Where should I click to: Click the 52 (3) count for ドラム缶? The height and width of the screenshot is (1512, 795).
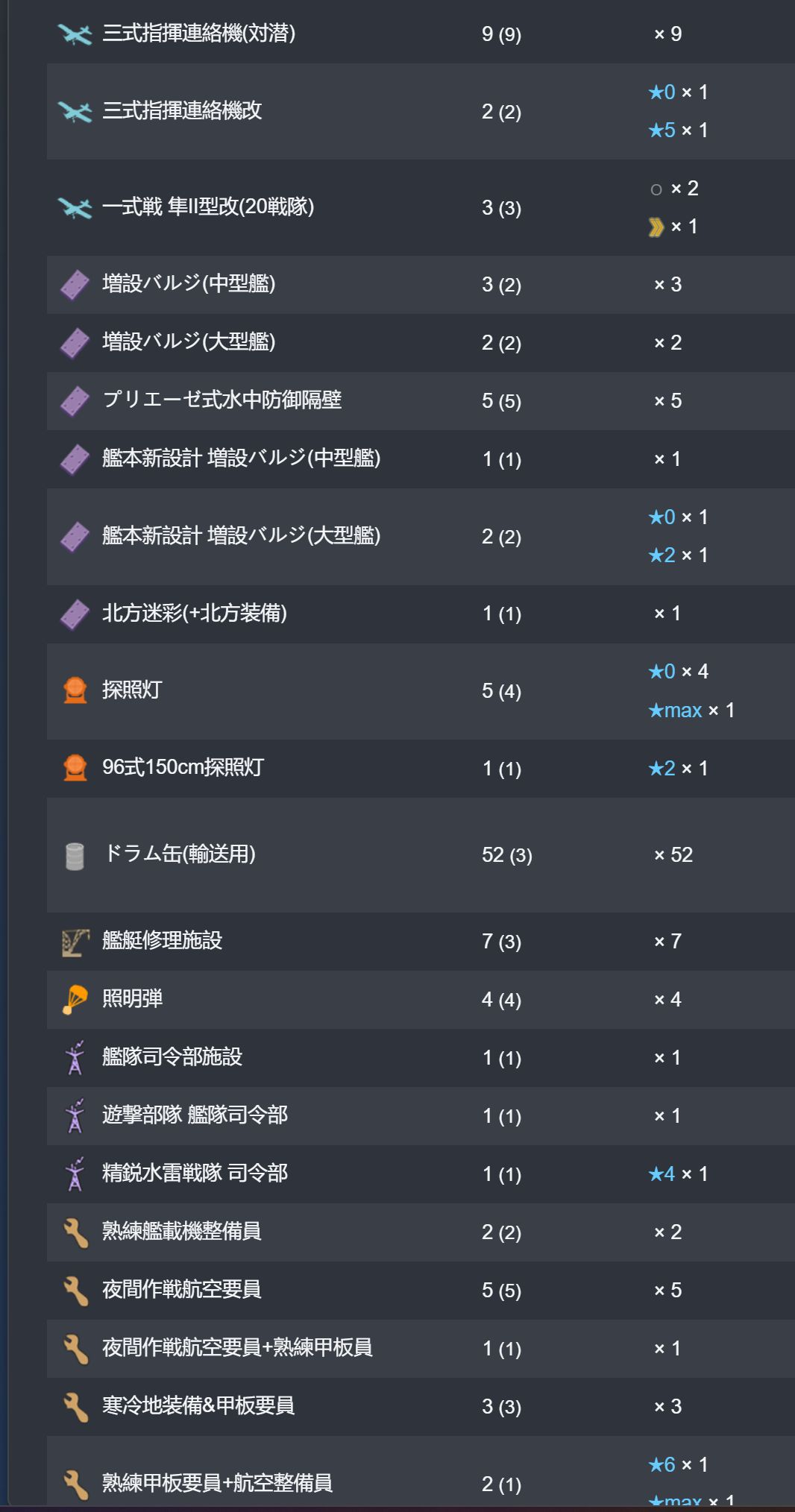pos(507,855)
